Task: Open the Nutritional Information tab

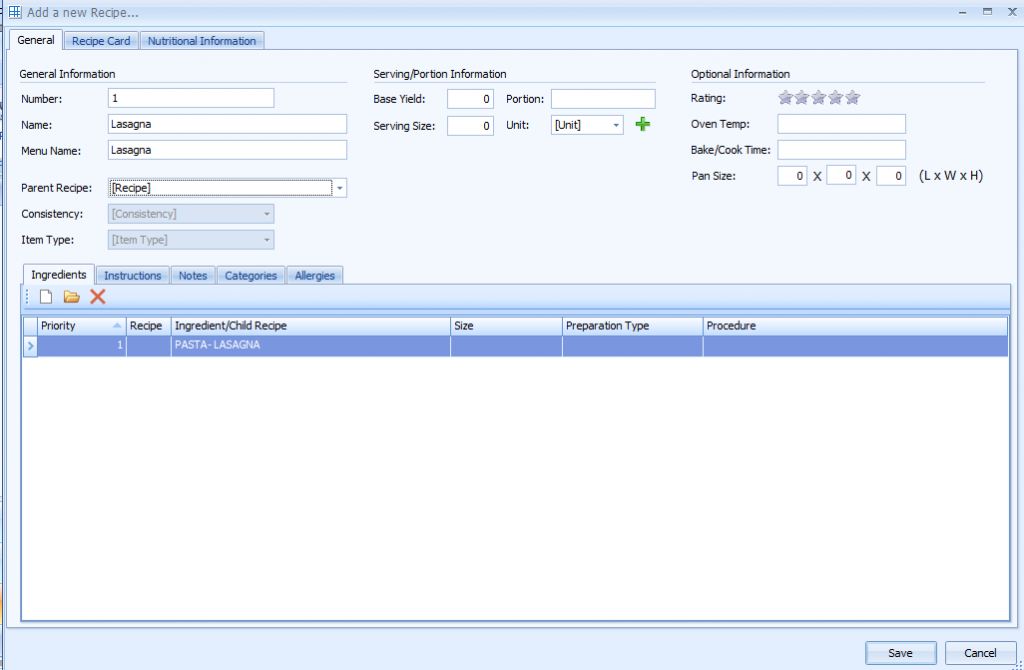Action: point(202,41)
